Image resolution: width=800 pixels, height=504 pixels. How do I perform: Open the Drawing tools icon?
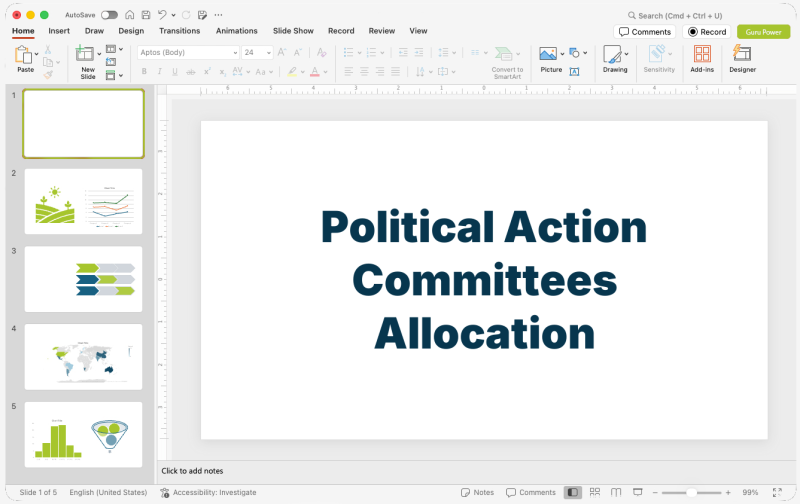point(612,54)
